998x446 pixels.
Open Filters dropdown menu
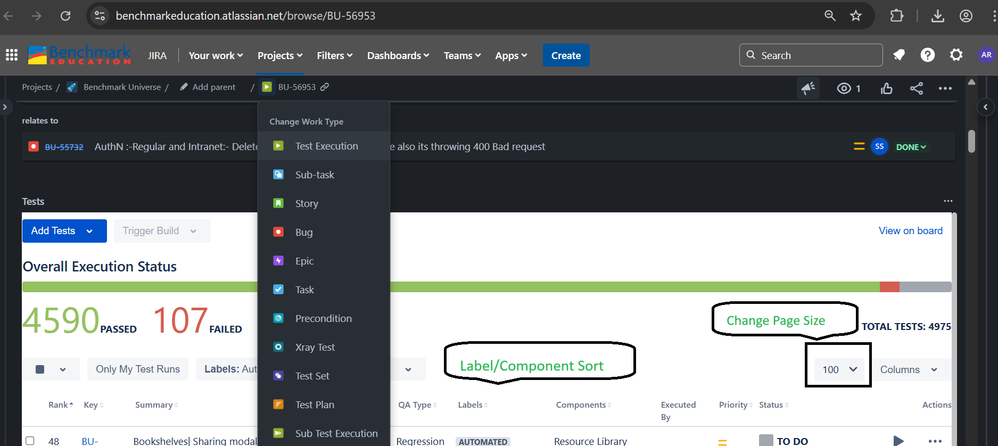point(335,55)
